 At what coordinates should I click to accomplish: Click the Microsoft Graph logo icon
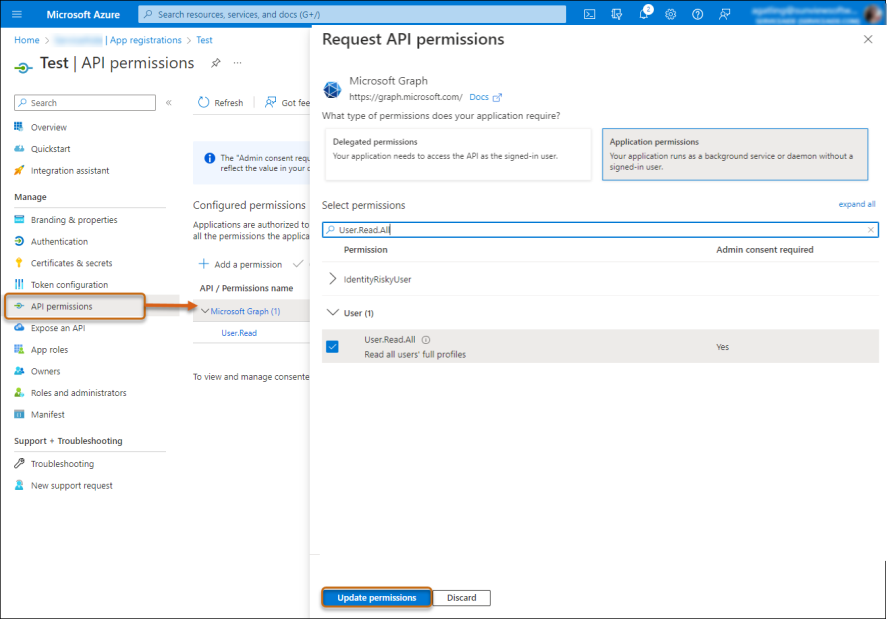tap(332, 89)
